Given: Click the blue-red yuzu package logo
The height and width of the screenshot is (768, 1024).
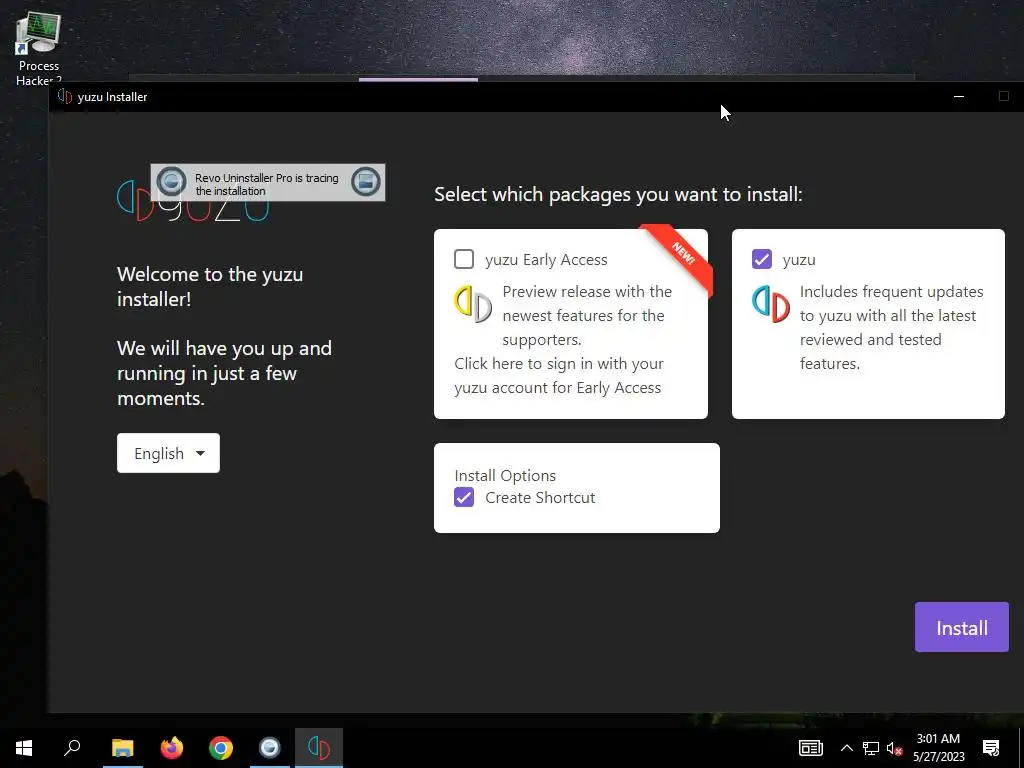Looking at the screenshot, I should pos(771,304).
